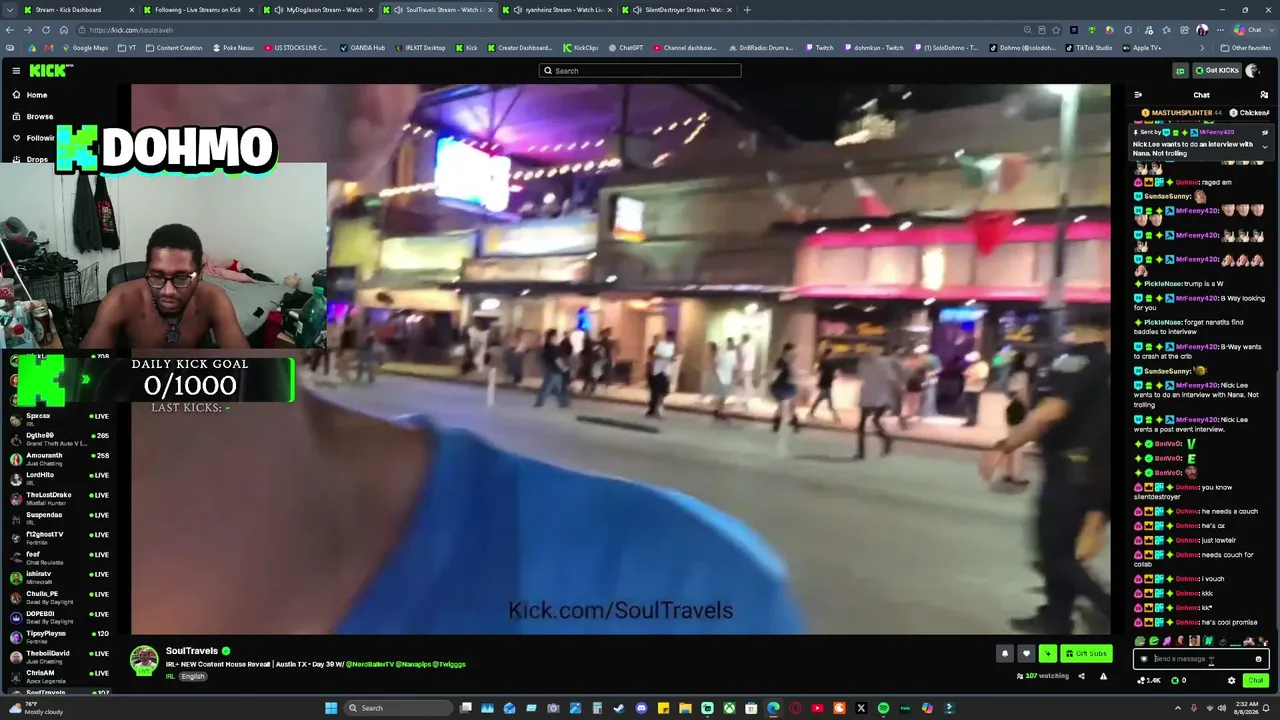Open the YT bookmark folder
The width and height of the screenshot is (1280, 720).
(127, 48)
